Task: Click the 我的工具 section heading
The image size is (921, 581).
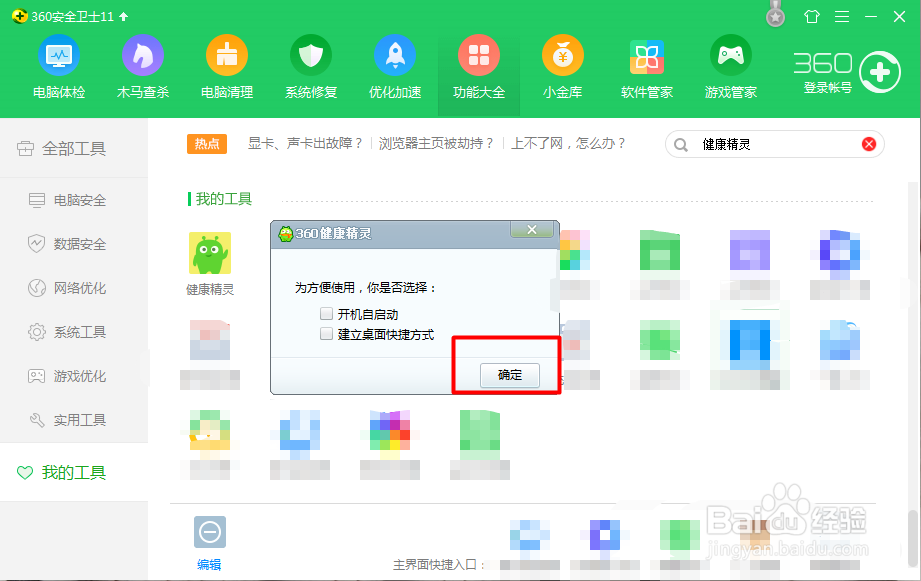Action: [223, 199]
